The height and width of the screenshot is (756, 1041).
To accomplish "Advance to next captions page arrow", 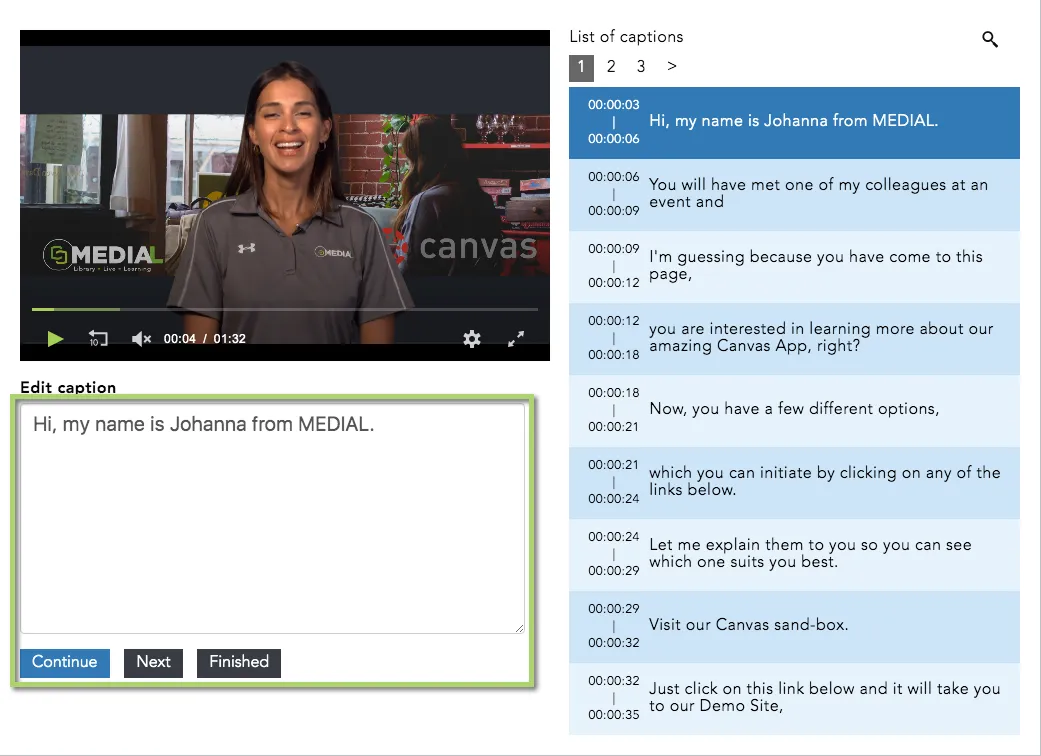I will (x=672, y=66).
